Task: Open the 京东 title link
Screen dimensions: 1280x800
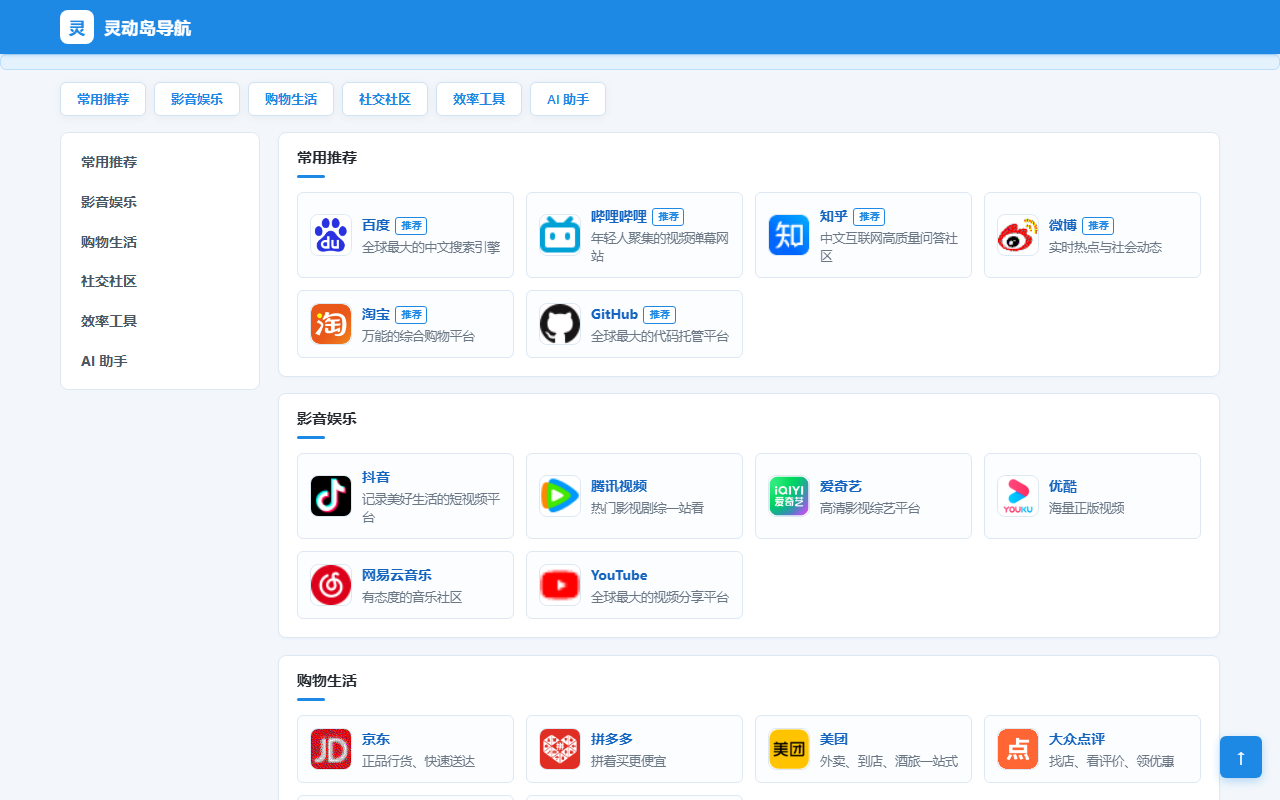Action: click(x=376, y=739)
